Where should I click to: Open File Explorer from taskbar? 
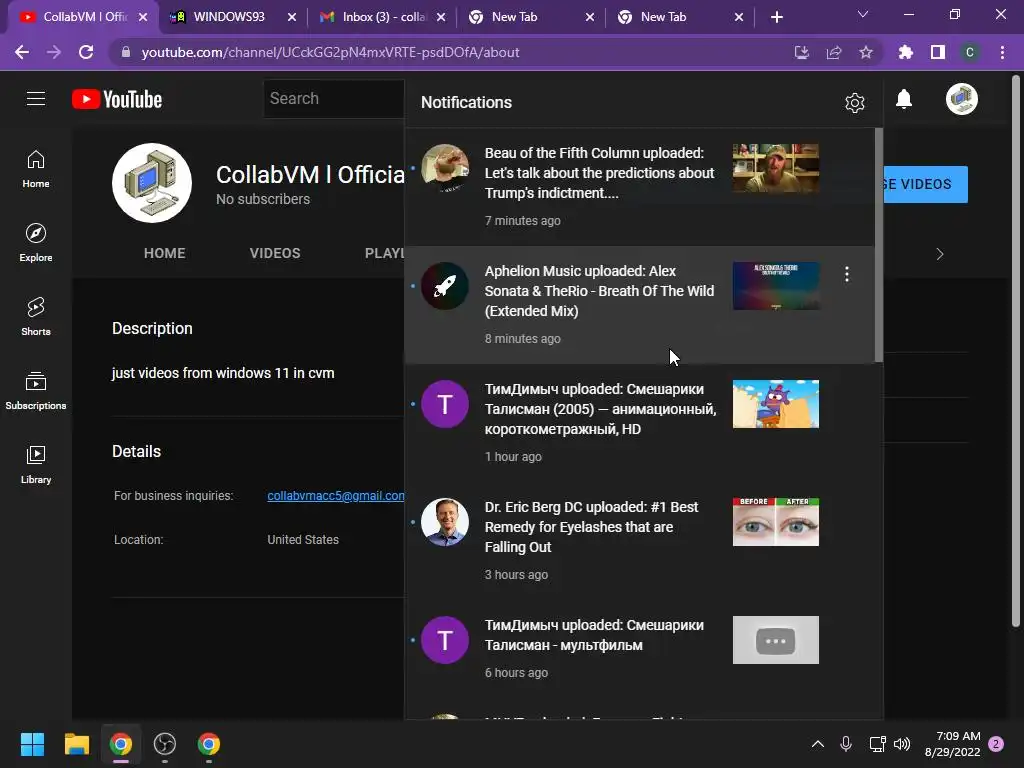[76, 744]
